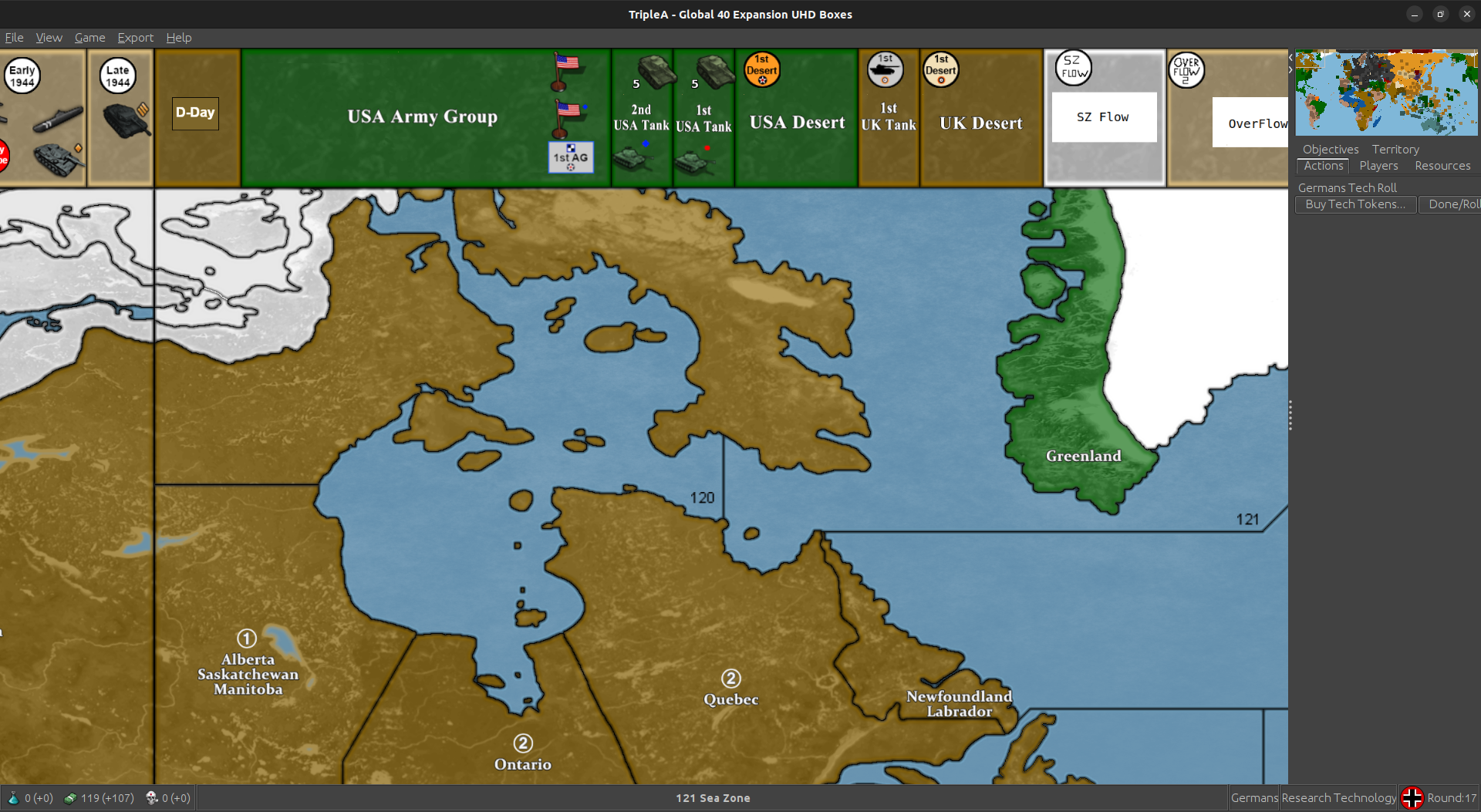Select the Greenland territory label
Viewport: 1481px width, 812px height.
pos(1083,456)
